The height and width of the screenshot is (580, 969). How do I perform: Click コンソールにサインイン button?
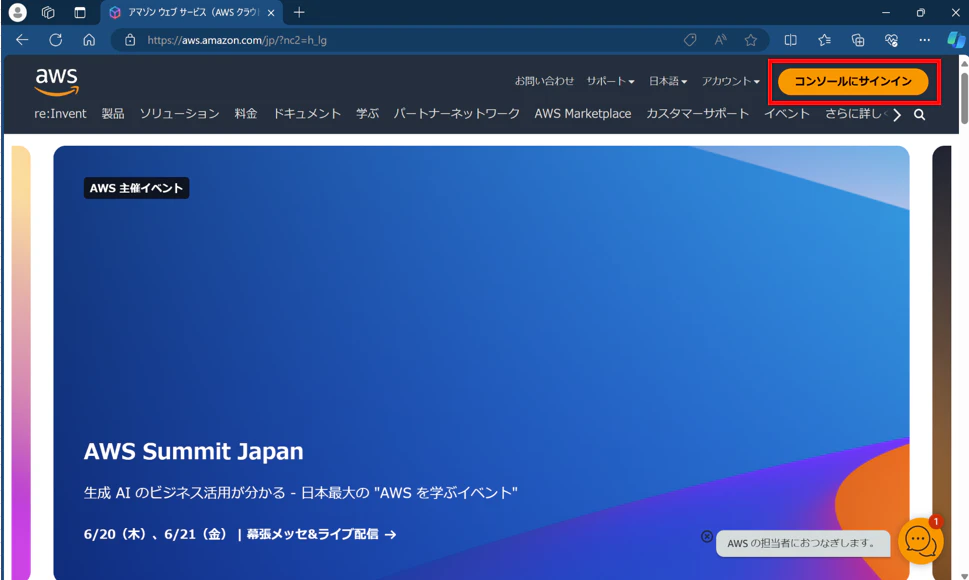pyautogui.click(x=853, y=82)
